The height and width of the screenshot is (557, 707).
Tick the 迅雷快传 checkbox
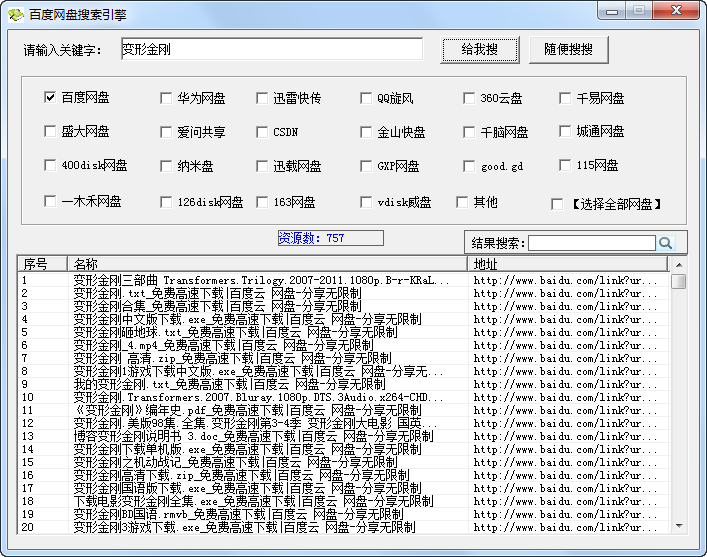[x=262, y=98]
